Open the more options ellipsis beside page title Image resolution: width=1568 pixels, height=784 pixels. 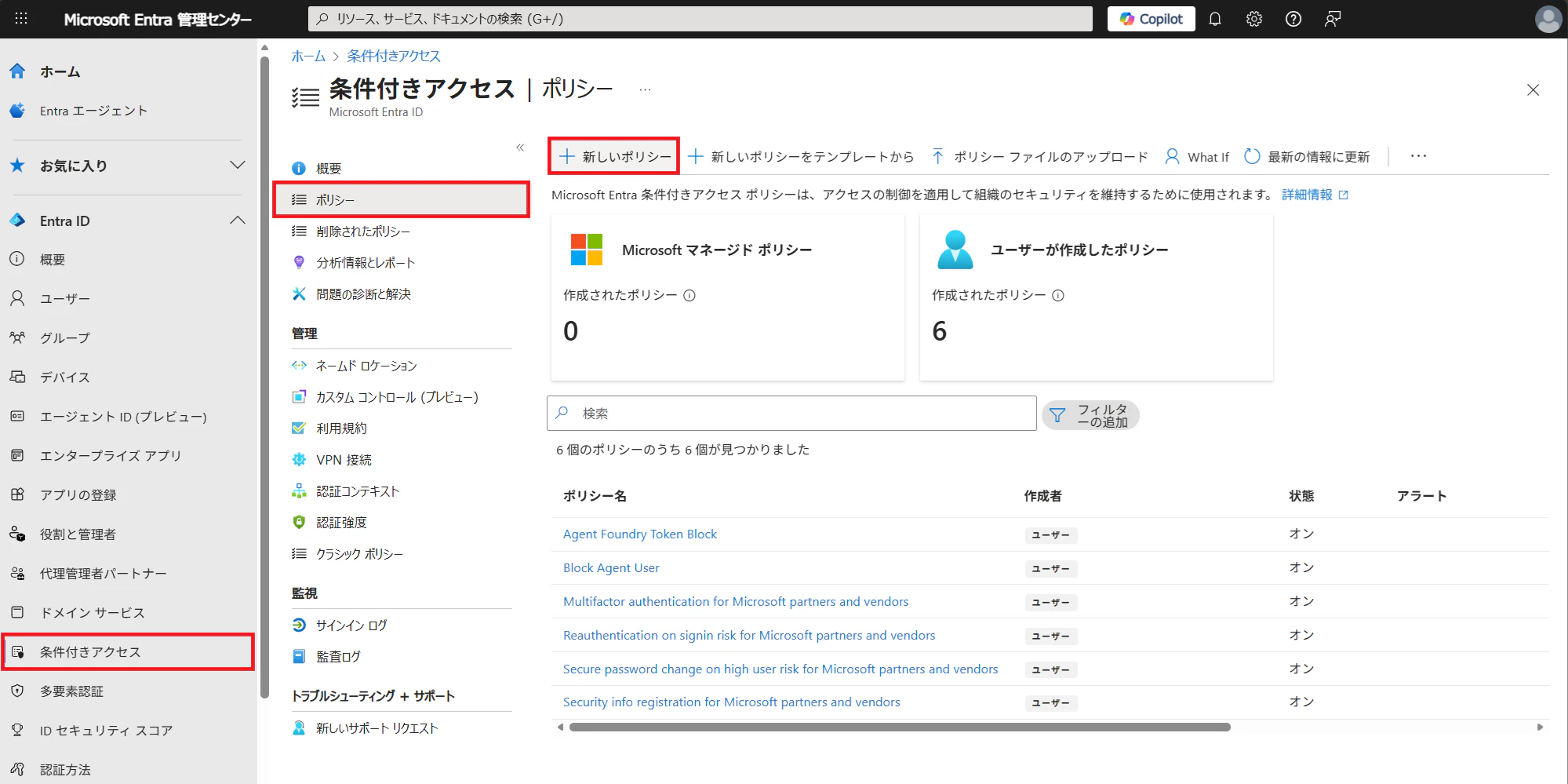click(x=645, y=89)
